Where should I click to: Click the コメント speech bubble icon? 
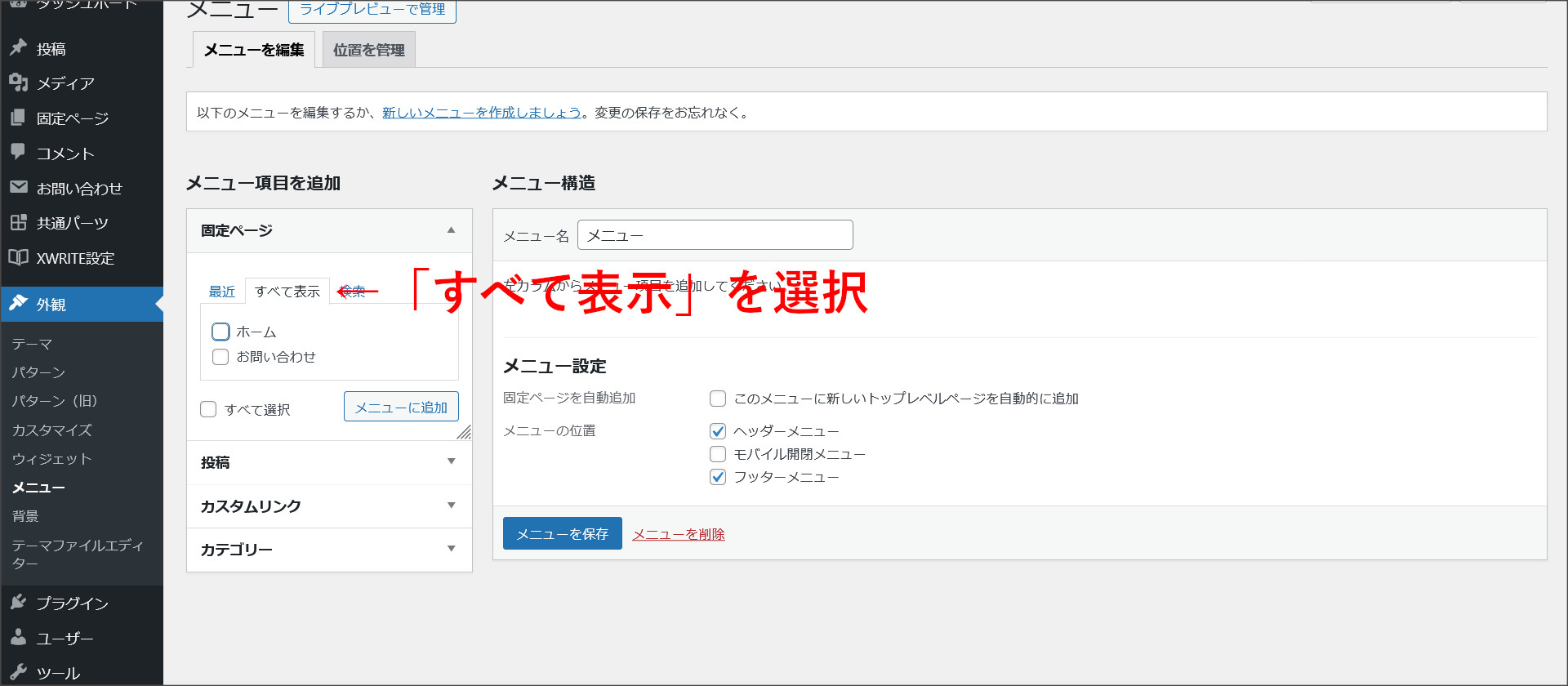(18, 152)
